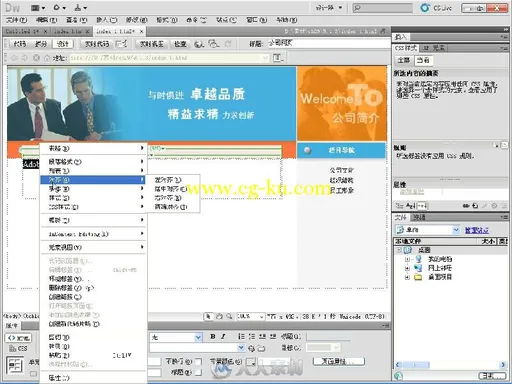Click the CS Live icon

click(425, 8)
